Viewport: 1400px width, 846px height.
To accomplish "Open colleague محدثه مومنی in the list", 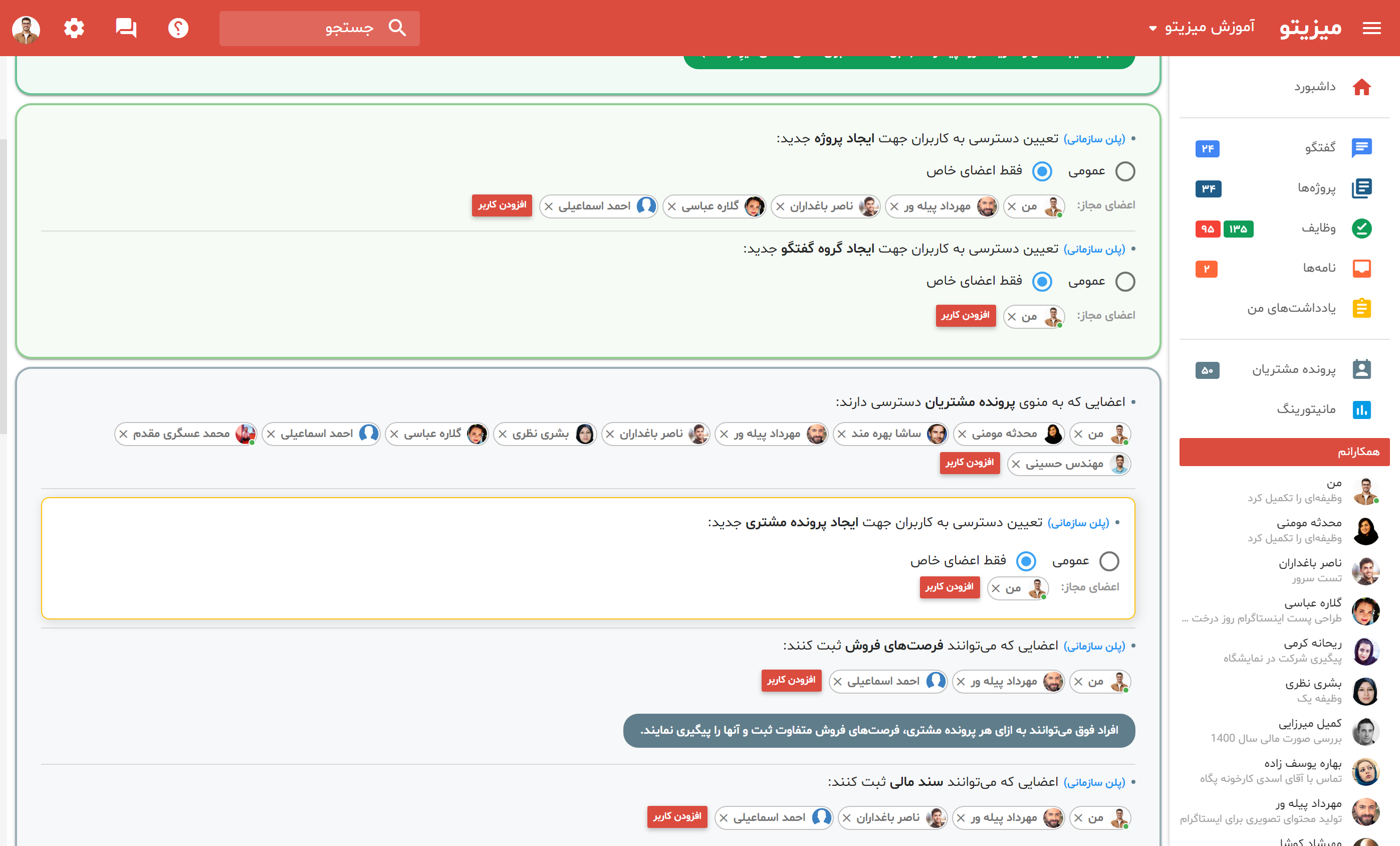I will [1284, 531].
